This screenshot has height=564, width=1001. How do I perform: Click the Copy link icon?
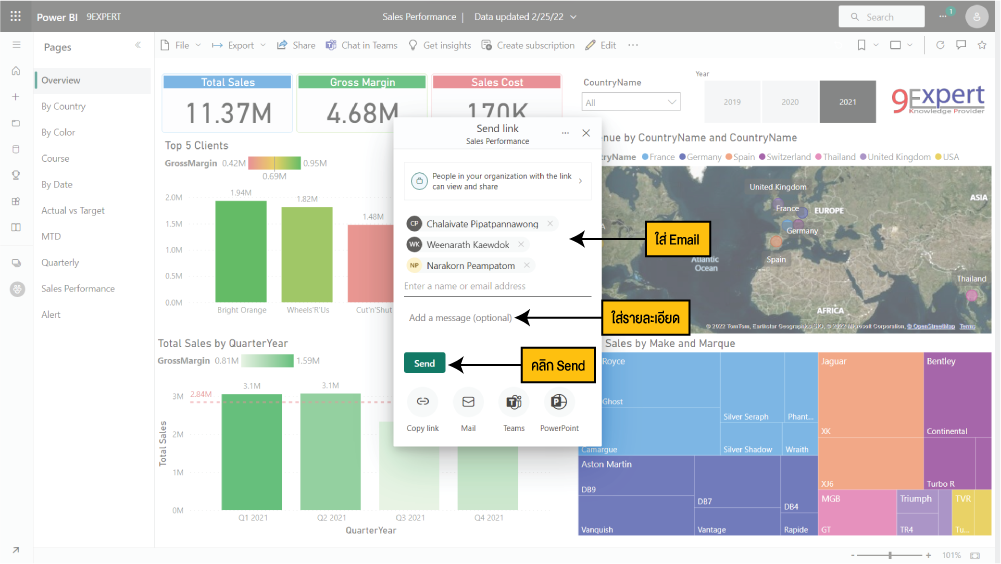tap(423, 402)
